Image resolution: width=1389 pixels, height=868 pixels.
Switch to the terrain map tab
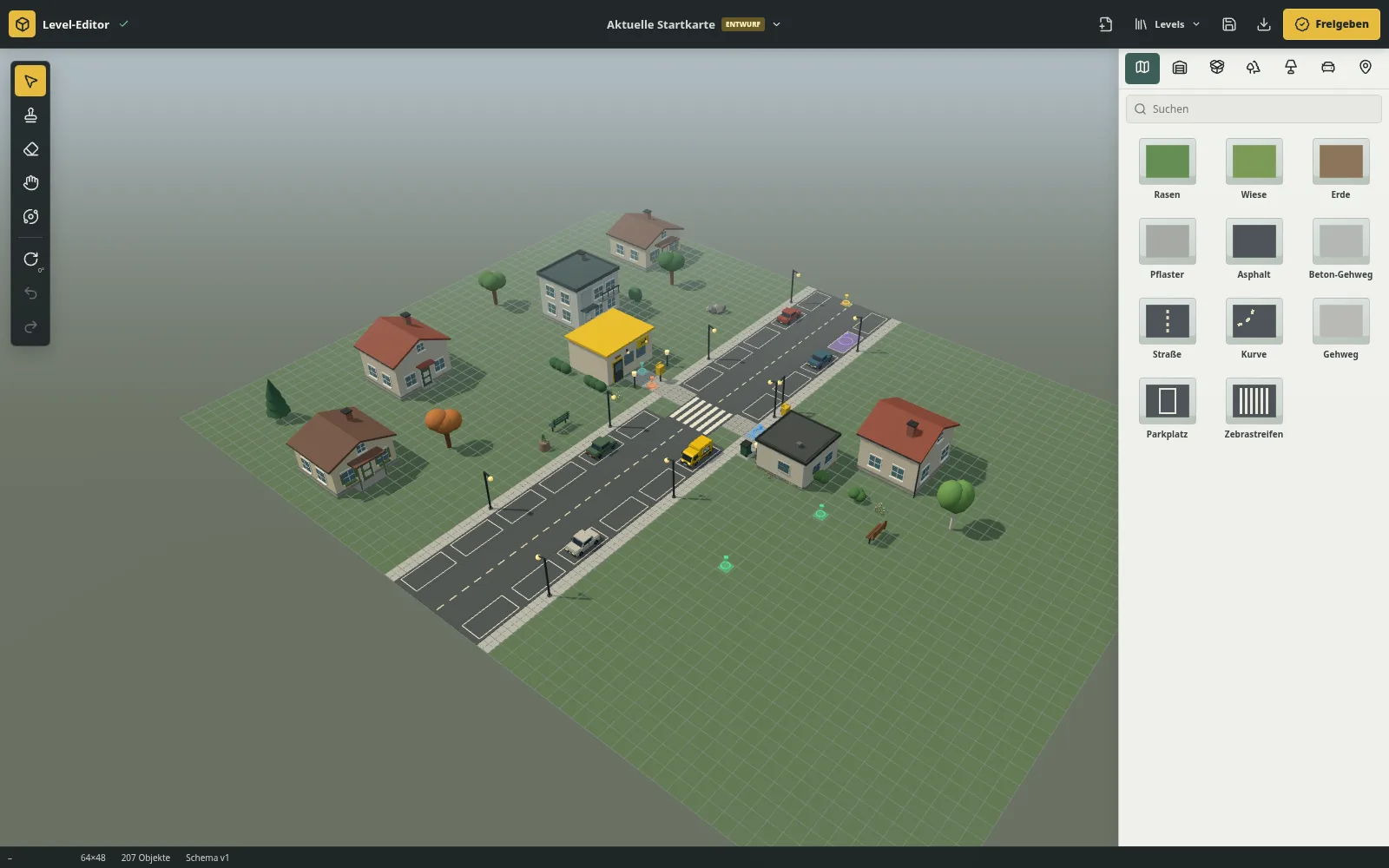coord(1142,67)
